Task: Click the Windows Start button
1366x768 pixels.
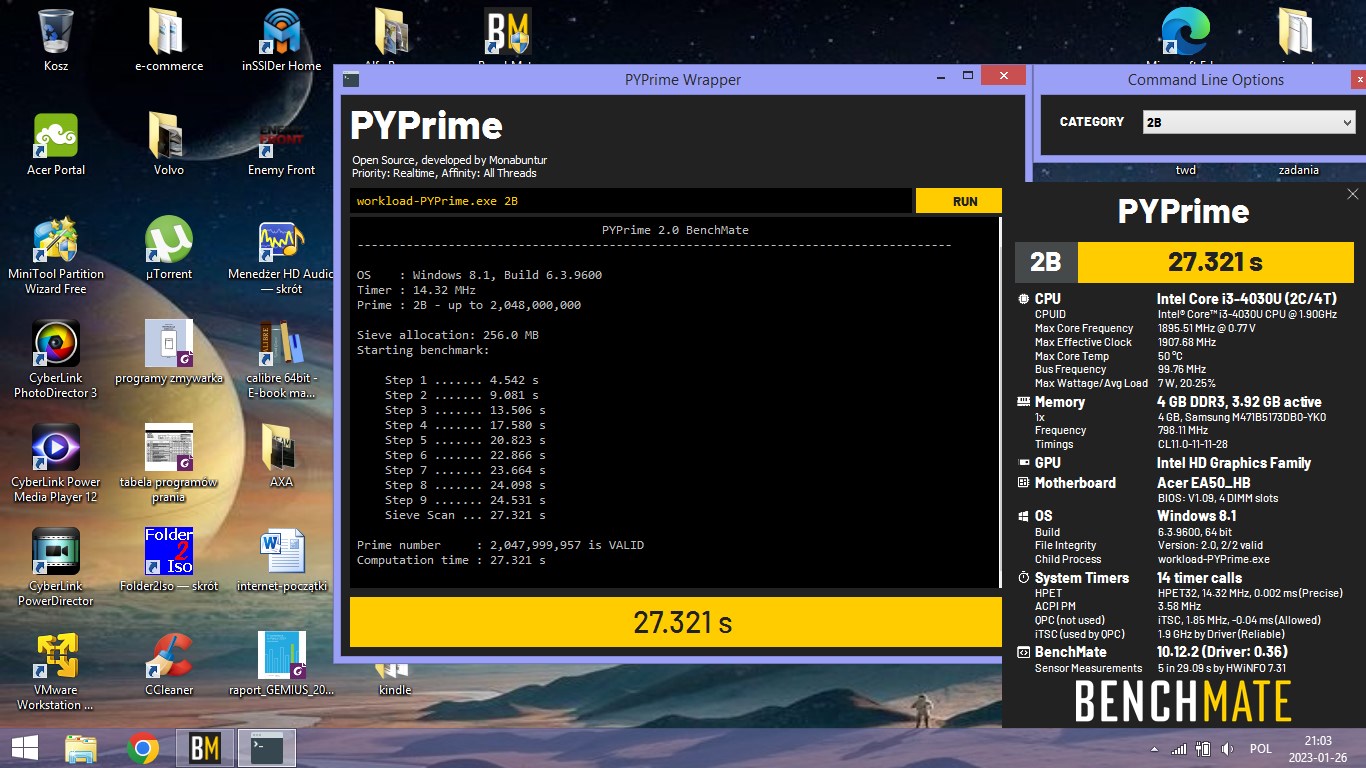Action: pyautogui.click(x=25, y=748)
